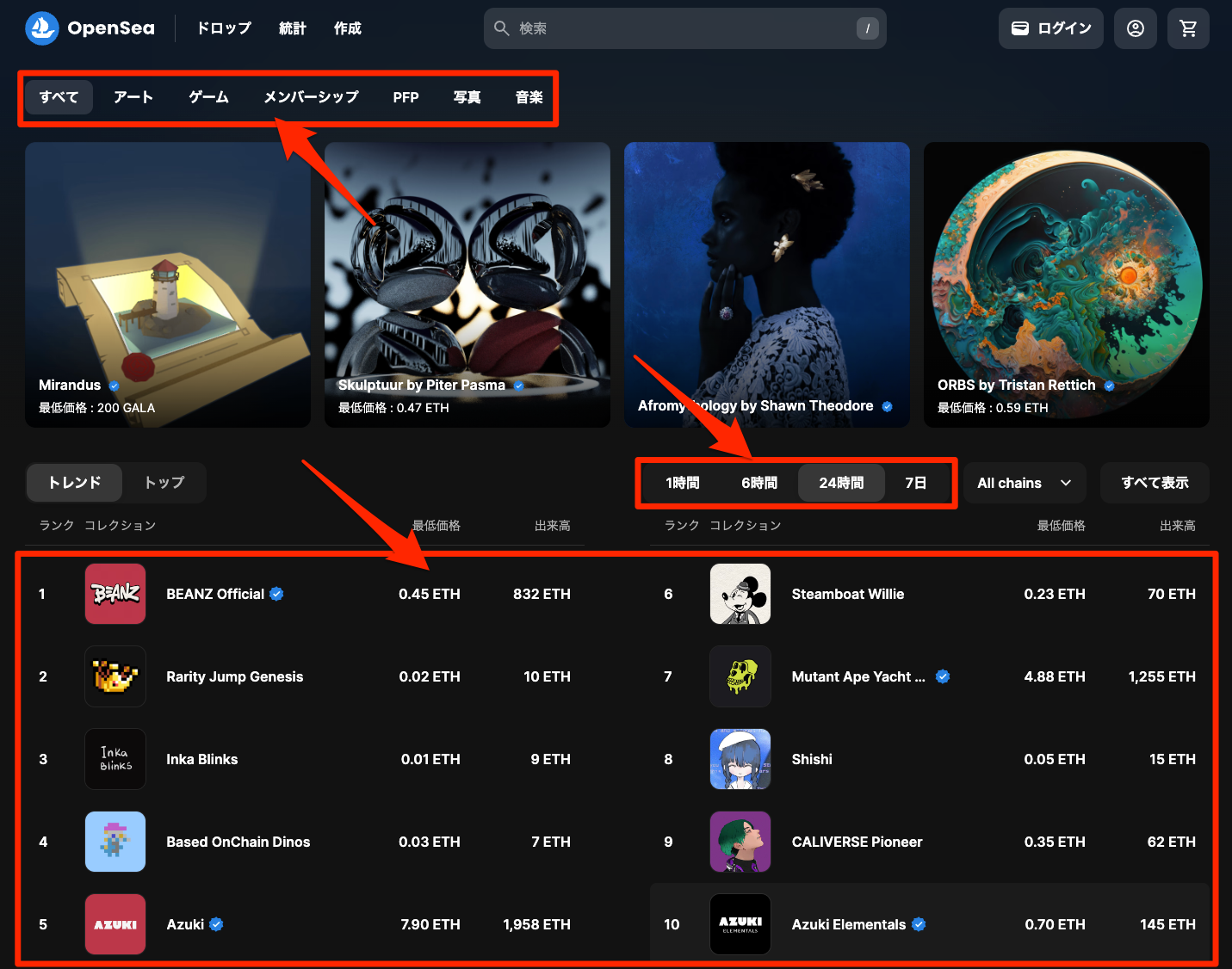Open the ドロップ menu

click(224, 28)
